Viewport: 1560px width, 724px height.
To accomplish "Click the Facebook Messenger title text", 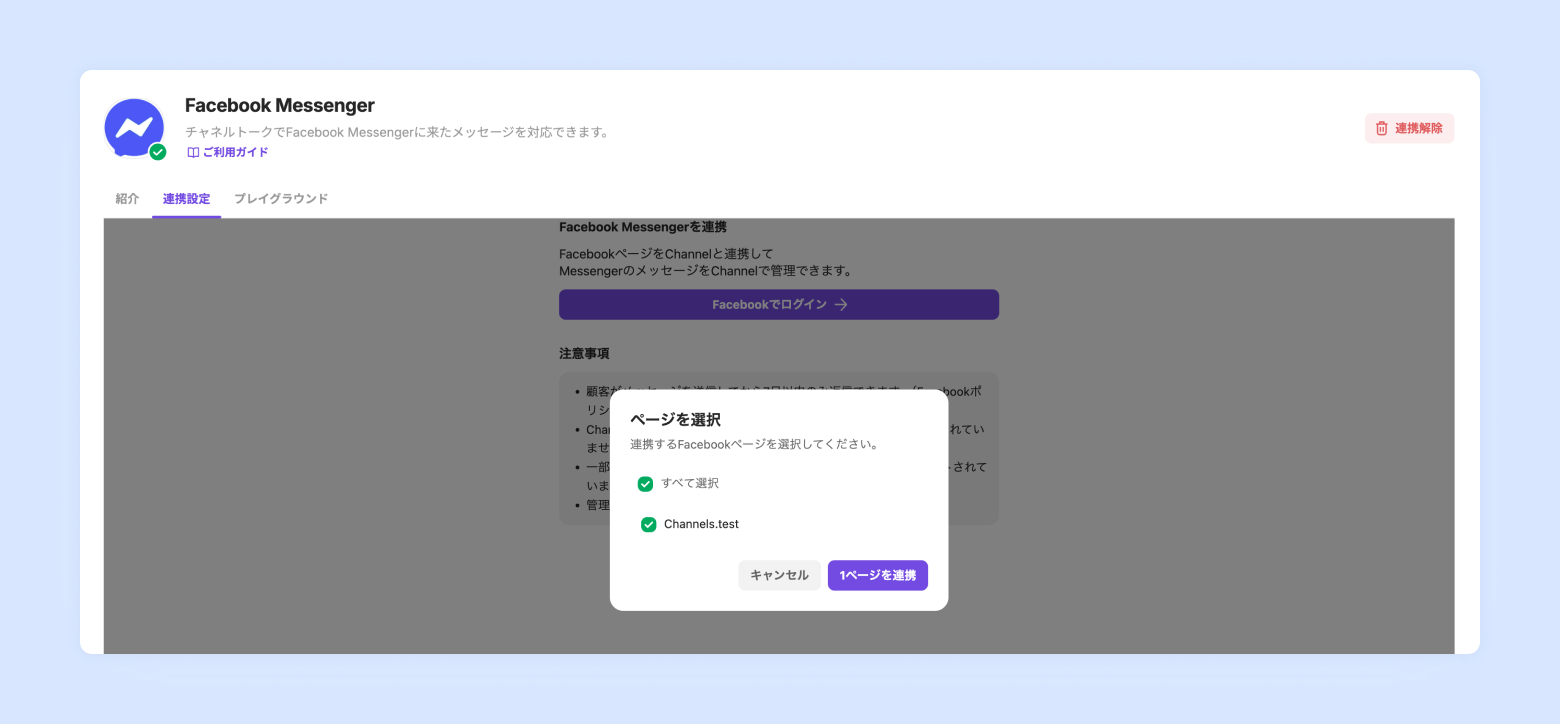I will 280,105.
